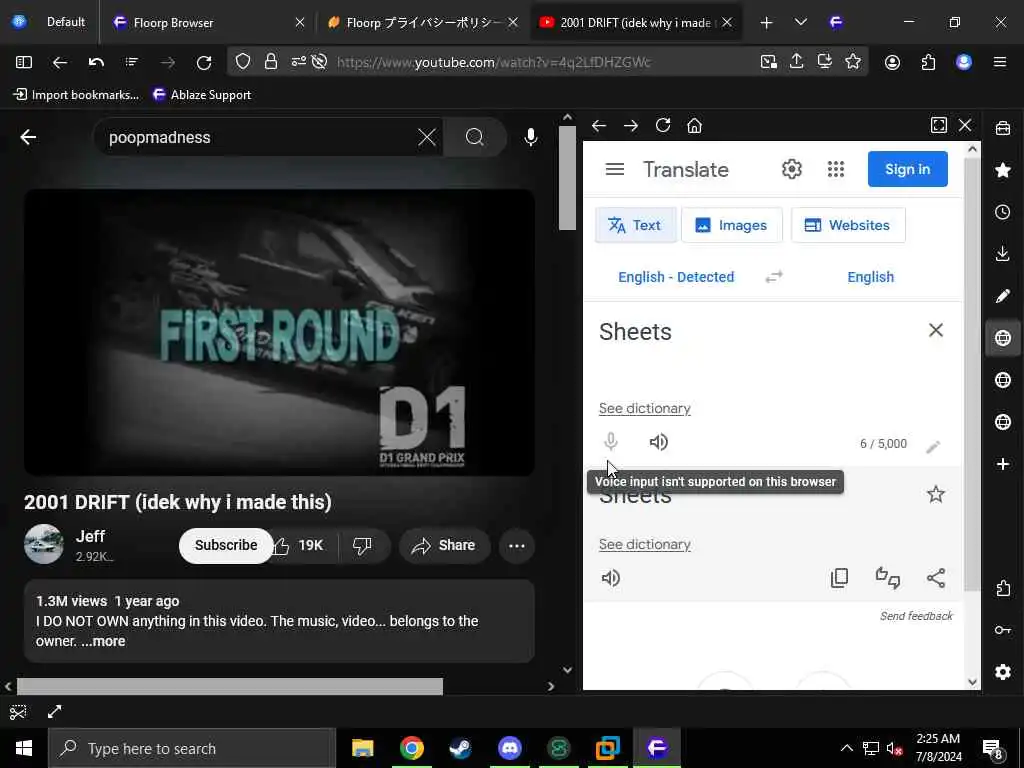
Task: Share translation icon
Action: click(x=936, y=578)
